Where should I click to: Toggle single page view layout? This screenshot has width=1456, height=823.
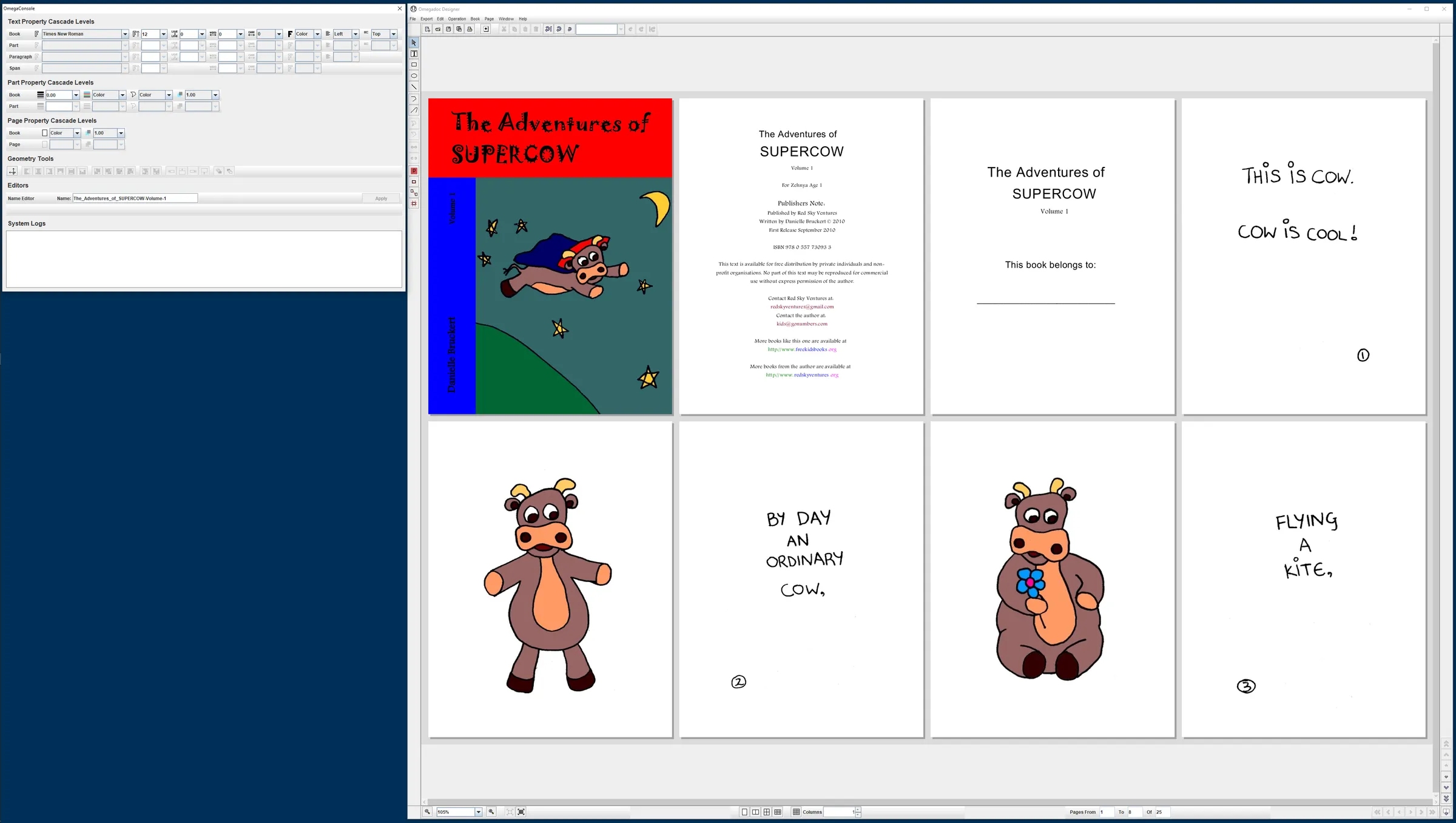(x=744, y=812)
